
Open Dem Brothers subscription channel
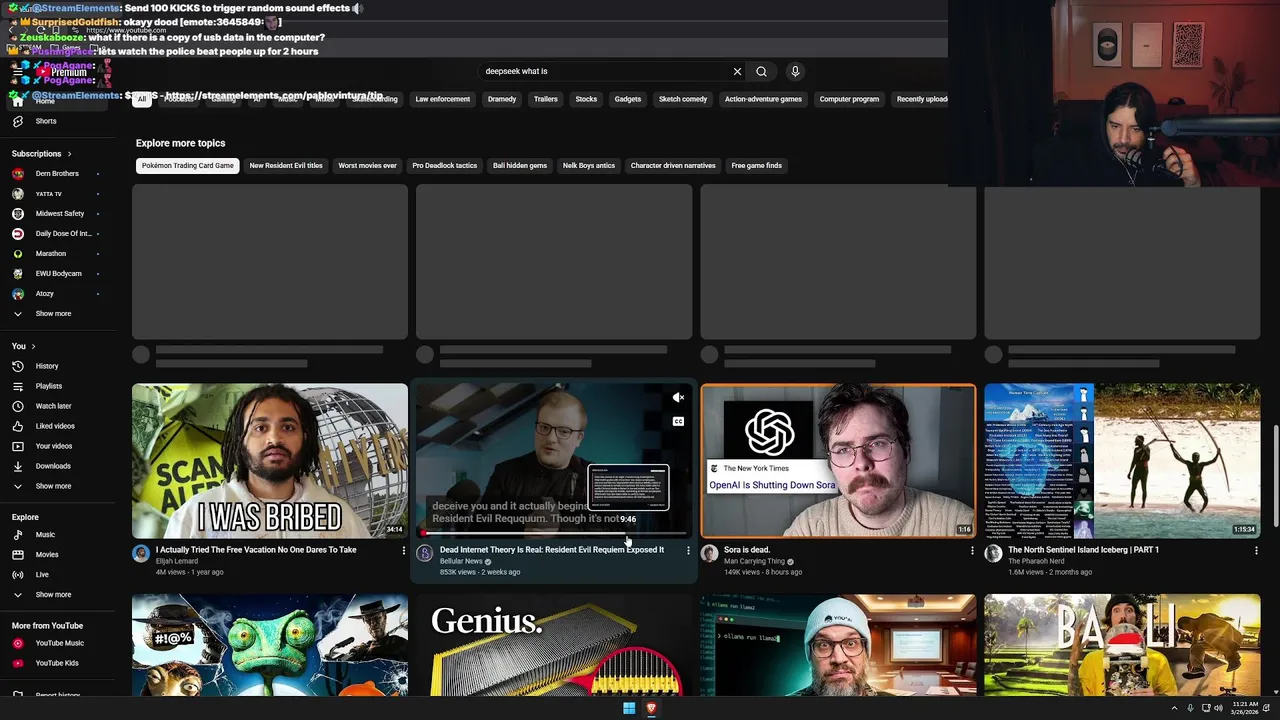pos(57,174)
